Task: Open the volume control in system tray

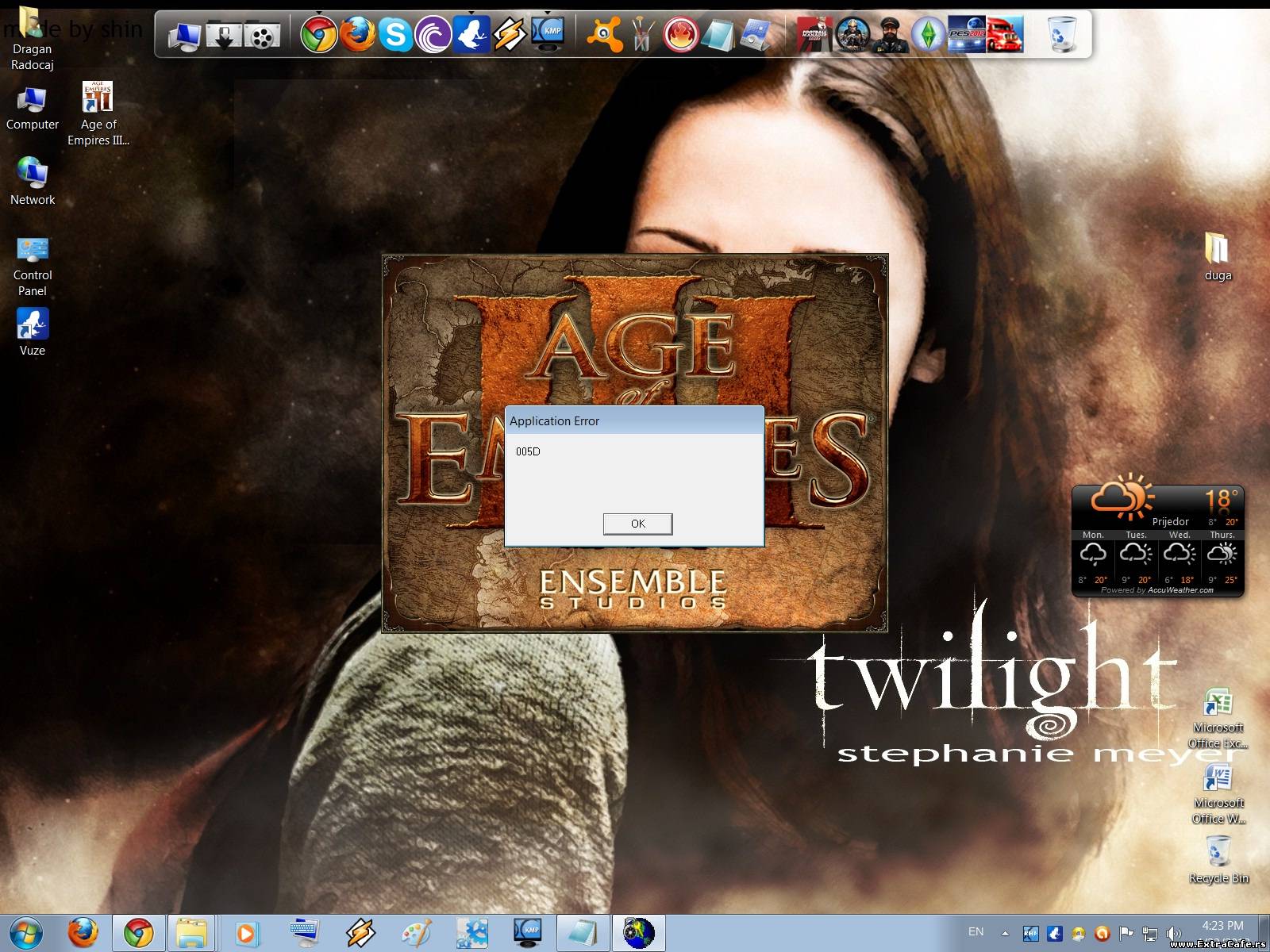Action: click(1174, 933)
